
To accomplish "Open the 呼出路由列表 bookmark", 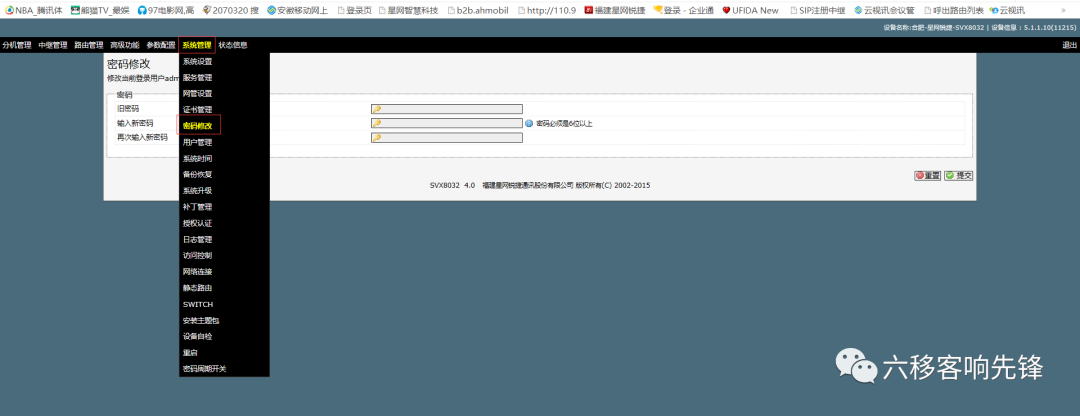I will click(x=953, y=10).
